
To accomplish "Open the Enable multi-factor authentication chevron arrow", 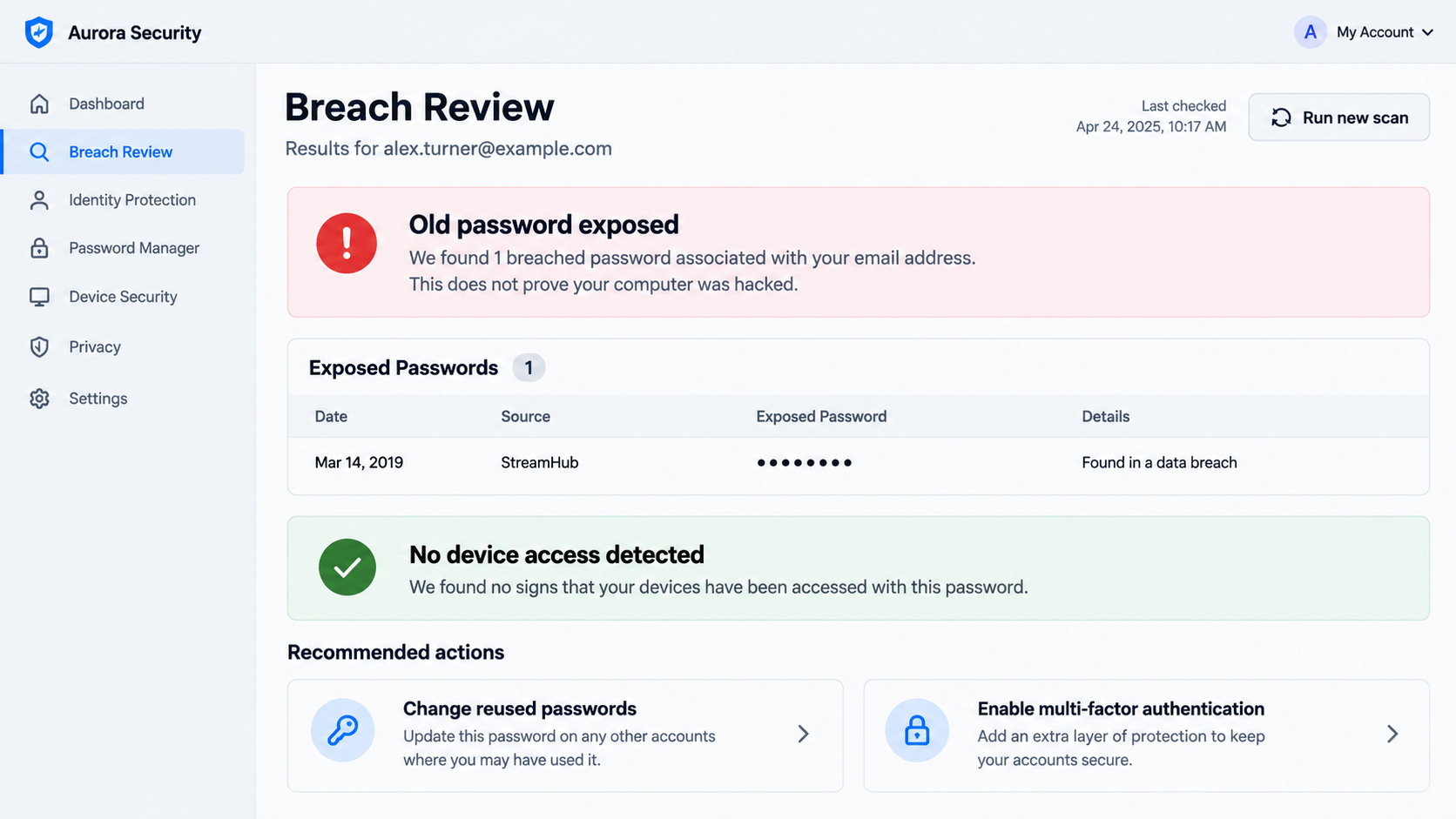I will (1392, 735).
